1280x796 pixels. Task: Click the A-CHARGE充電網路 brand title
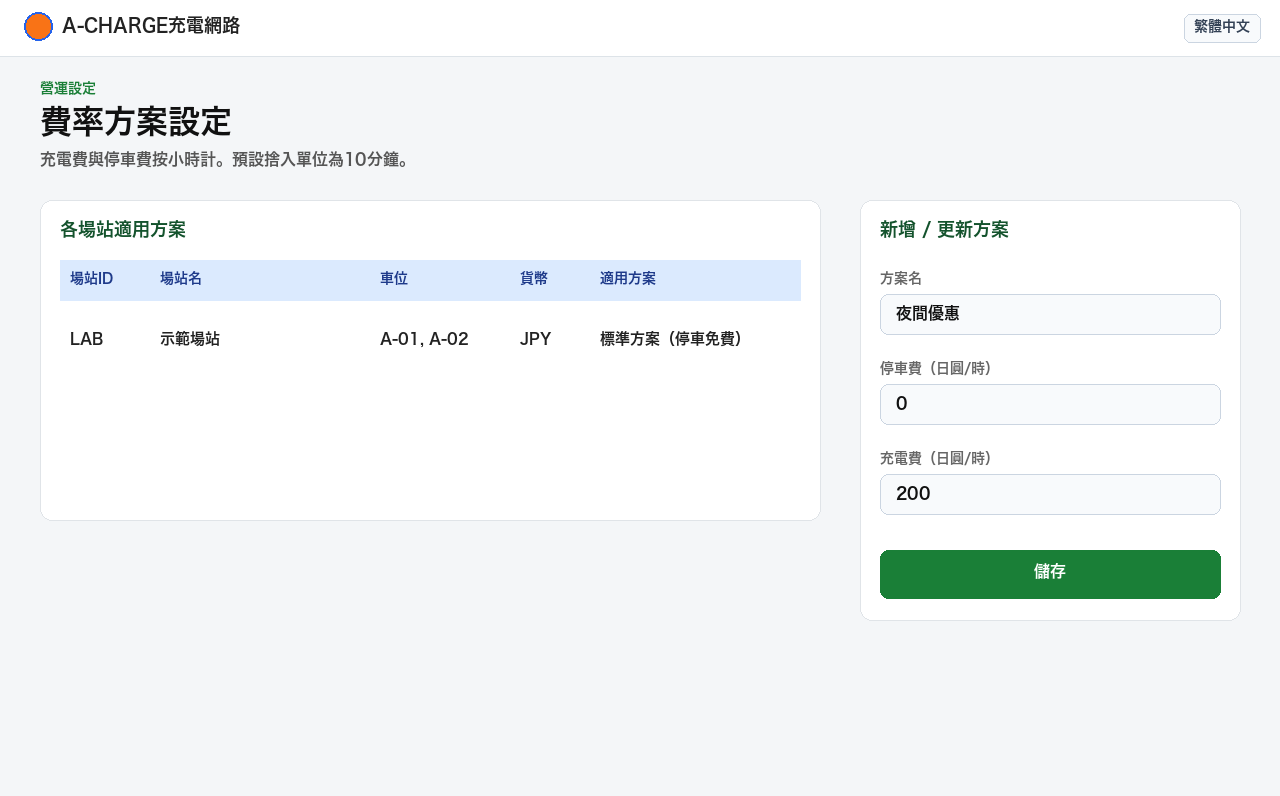[151, 26]
